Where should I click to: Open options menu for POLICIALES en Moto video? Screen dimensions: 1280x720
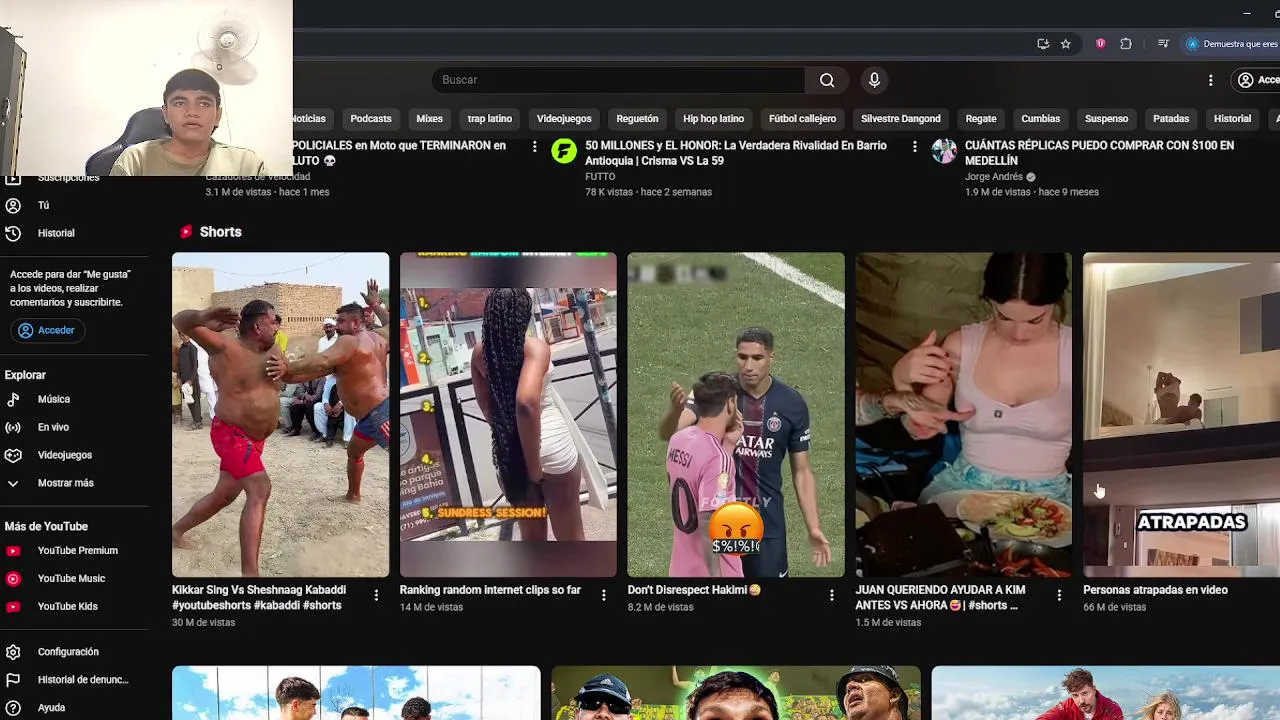tap(534, 147)
